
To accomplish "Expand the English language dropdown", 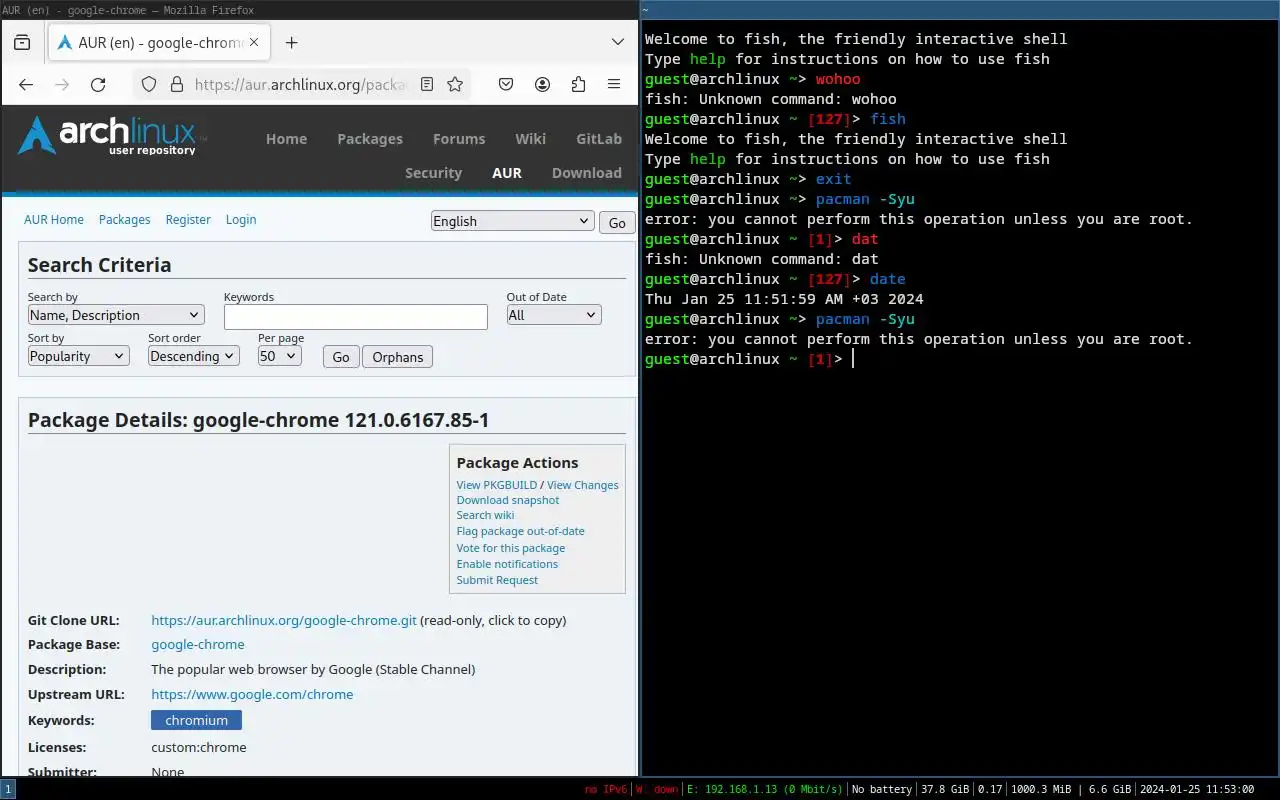I will 513,221.
